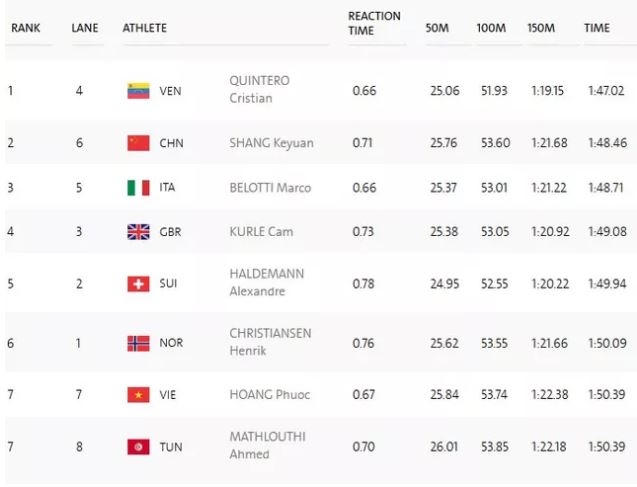Viewport: 637px width, 487px height.
Task: Click the Great Britain flag icon
Action: [138, 232]
